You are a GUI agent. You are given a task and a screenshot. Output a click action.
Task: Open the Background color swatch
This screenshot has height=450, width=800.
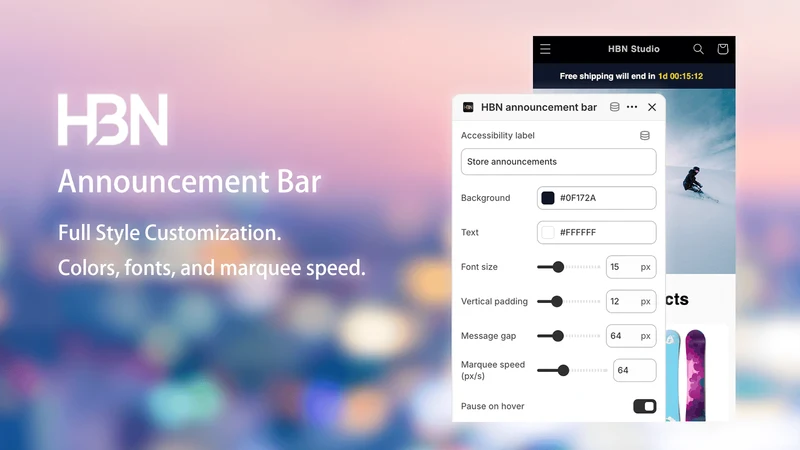(x=548, y=198)
